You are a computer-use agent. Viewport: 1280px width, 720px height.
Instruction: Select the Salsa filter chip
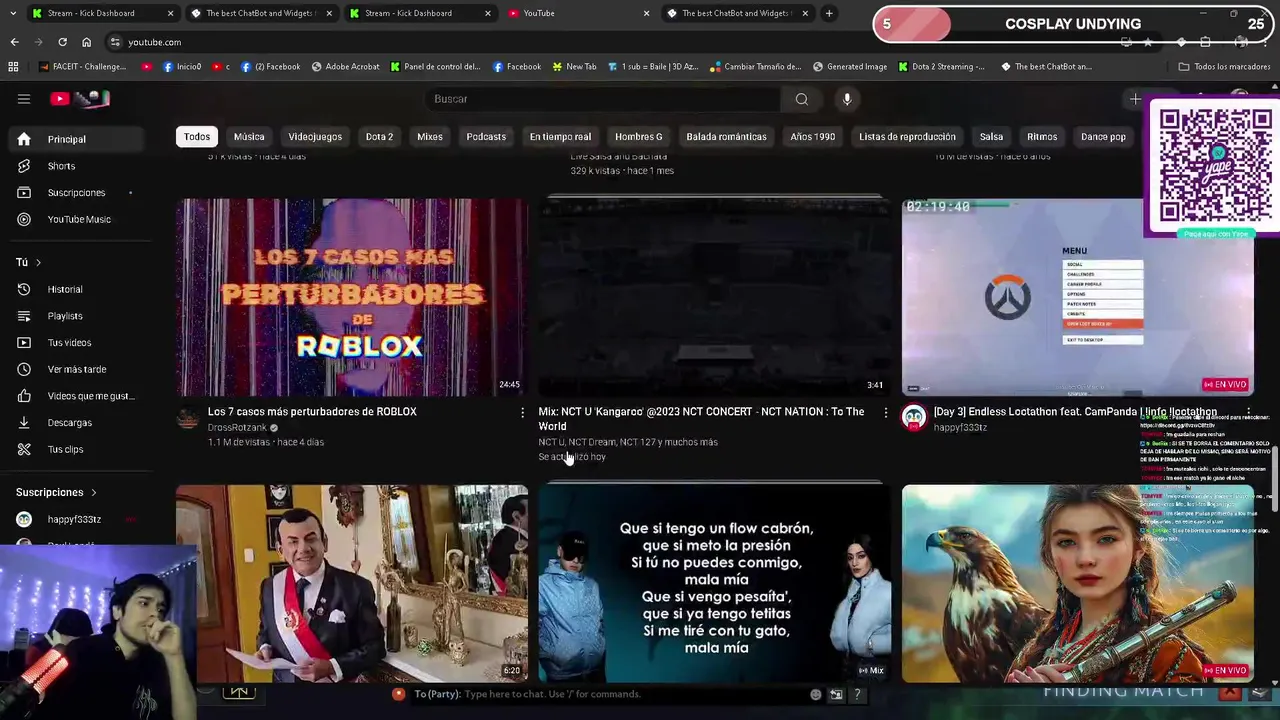click(991, 137)
